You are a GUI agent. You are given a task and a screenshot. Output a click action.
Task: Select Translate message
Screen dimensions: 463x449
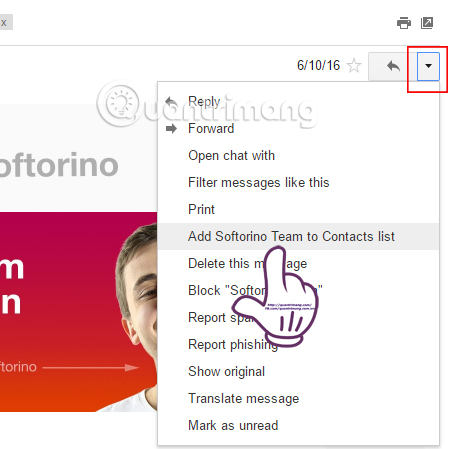[298, 398]
